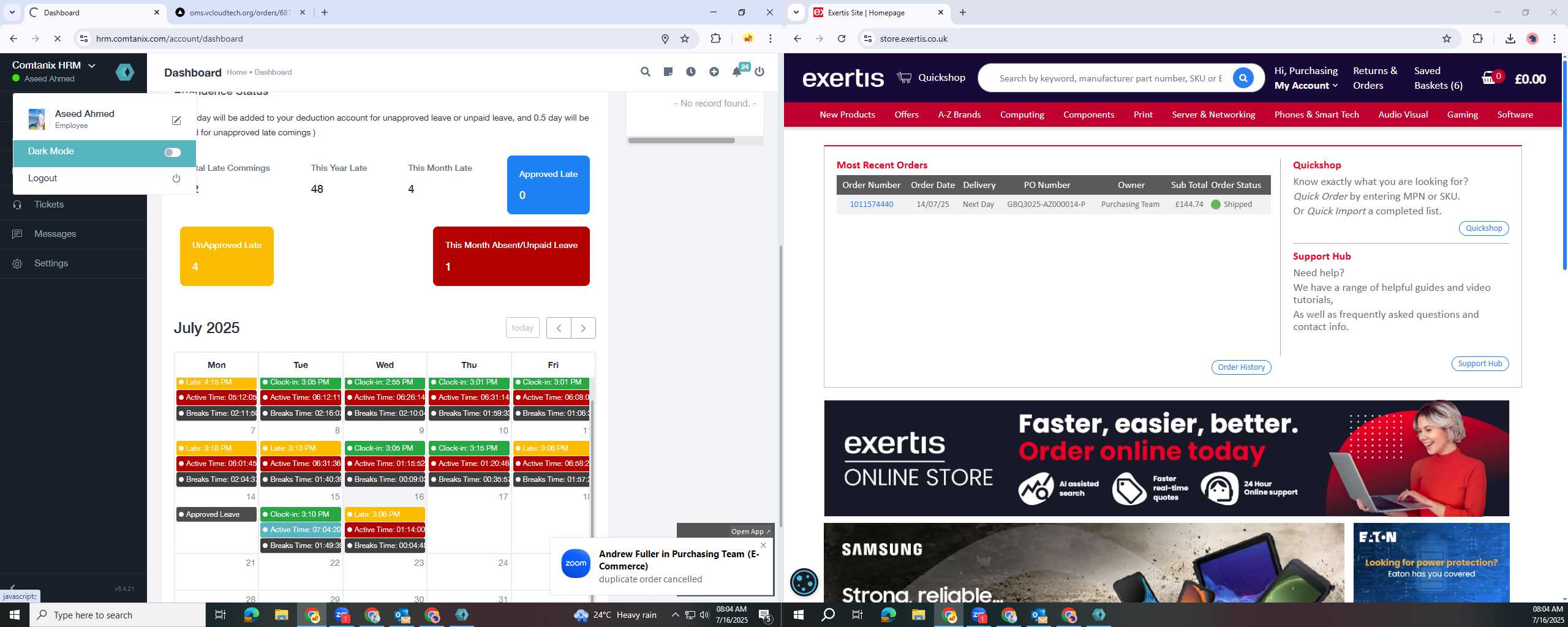This screenshot has width=1568, height=627.
Task: Click the edit profile pencil icon
Action: pos(176,121)
